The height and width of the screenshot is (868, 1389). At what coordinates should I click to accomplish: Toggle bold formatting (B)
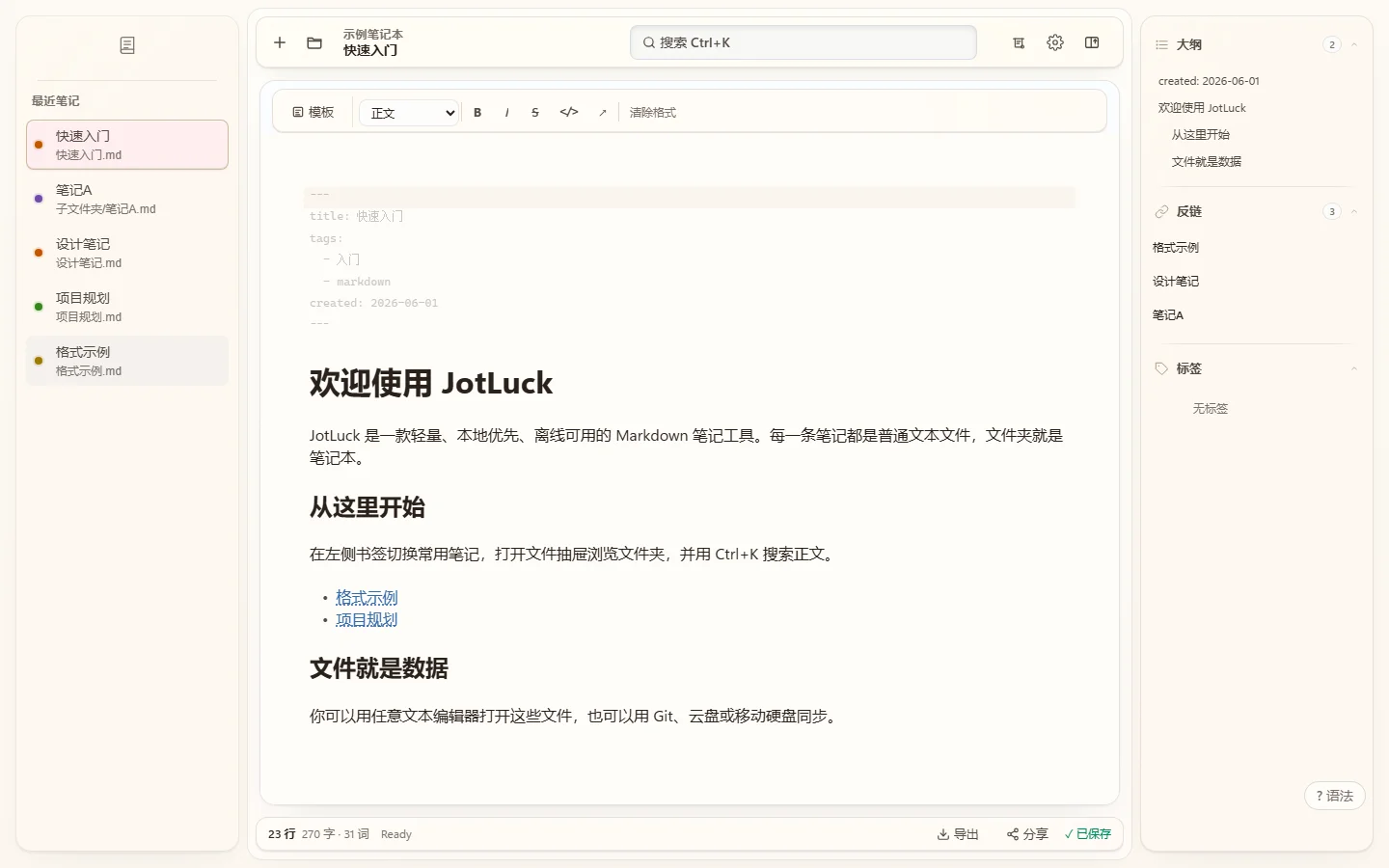coord(477,113)
